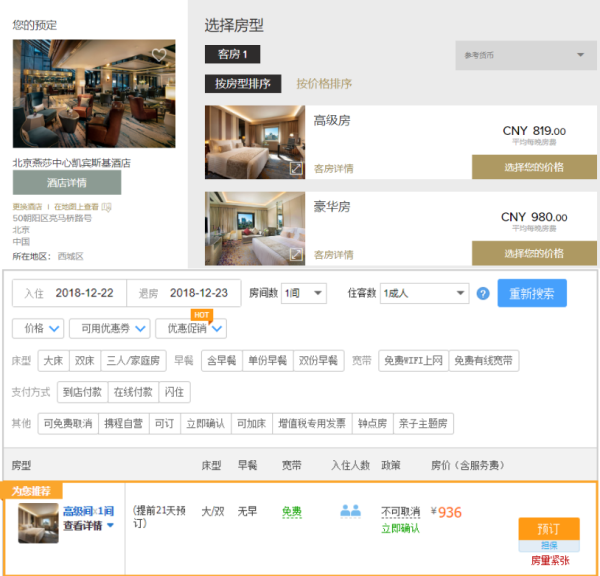Click the green 免费 broadband text

(x=292, y=512)
